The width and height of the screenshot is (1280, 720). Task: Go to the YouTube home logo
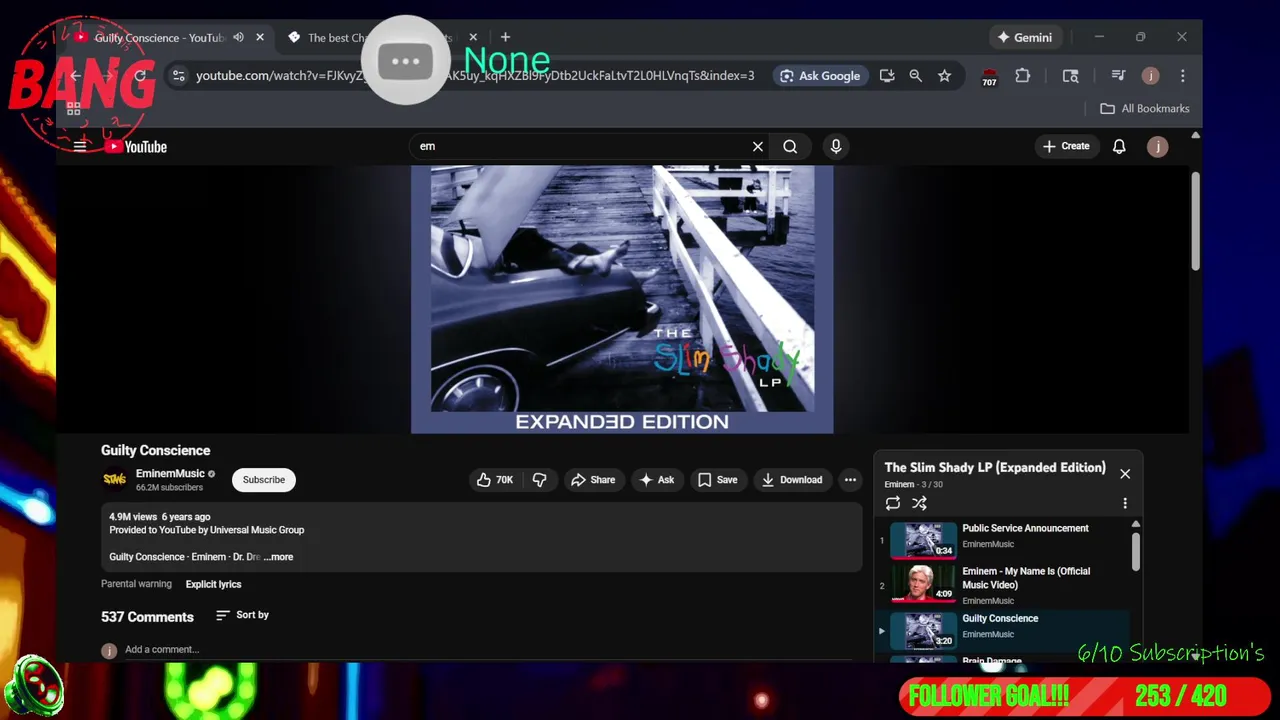(137, 147)
